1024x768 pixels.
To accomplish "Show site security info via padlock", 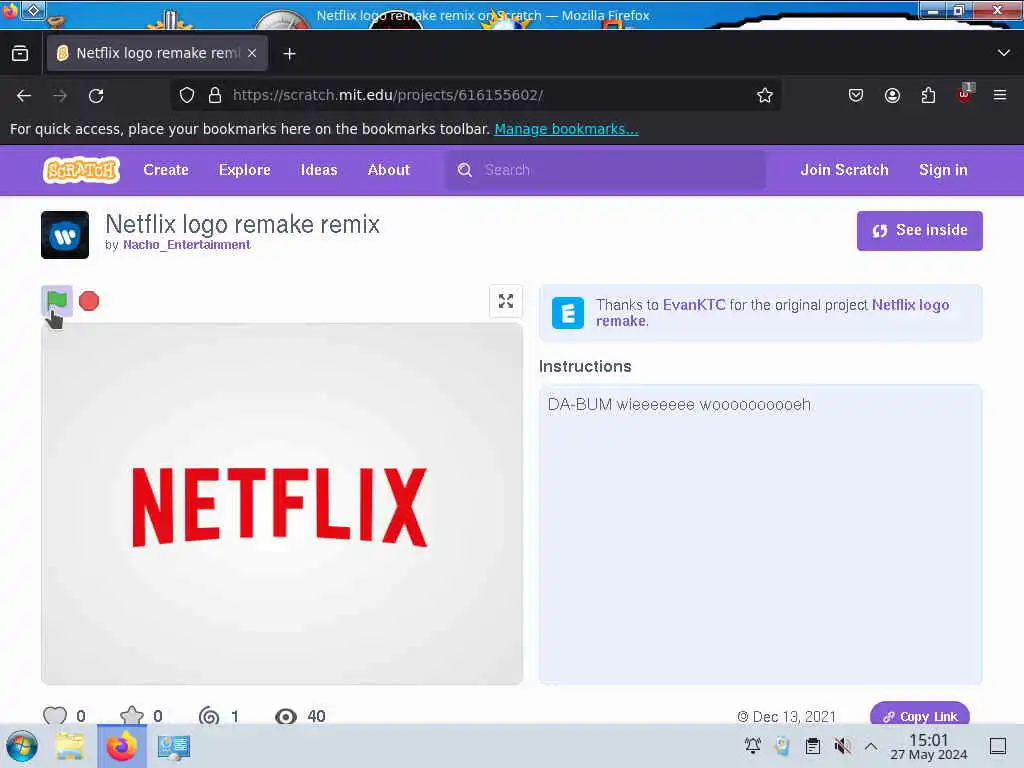I will [x=215, y=95].
